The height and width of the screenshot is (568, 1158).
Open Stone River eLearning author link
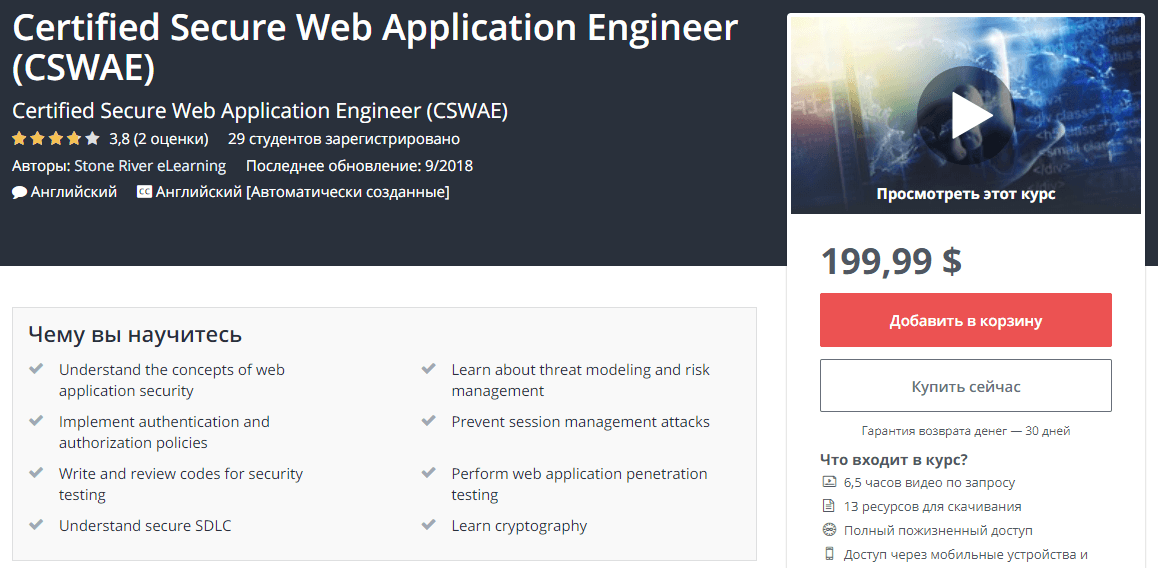(x=150, y=166)
